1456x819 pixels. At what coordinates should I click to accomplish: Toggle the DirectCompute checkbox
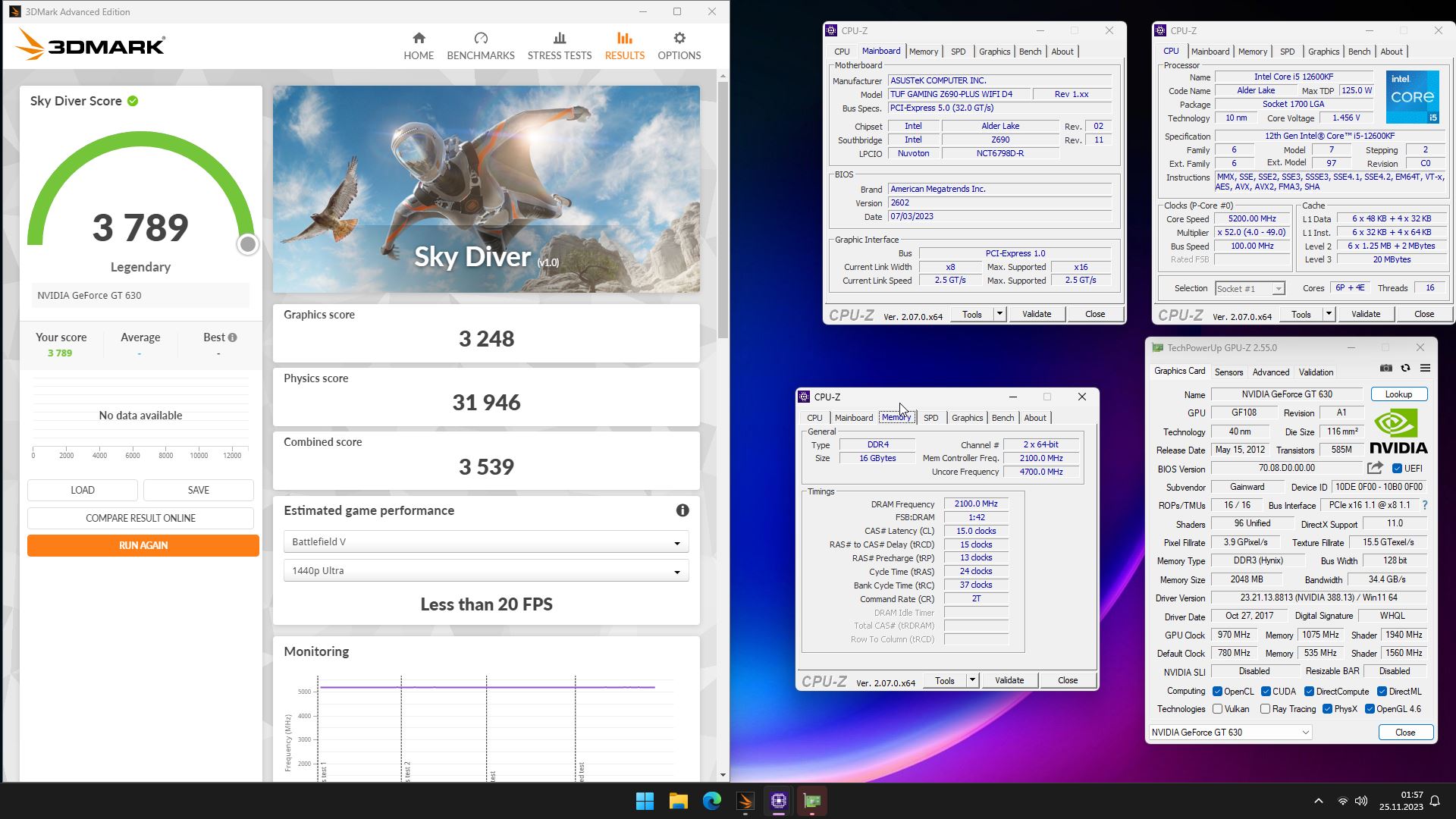[x=1309, y=692]
